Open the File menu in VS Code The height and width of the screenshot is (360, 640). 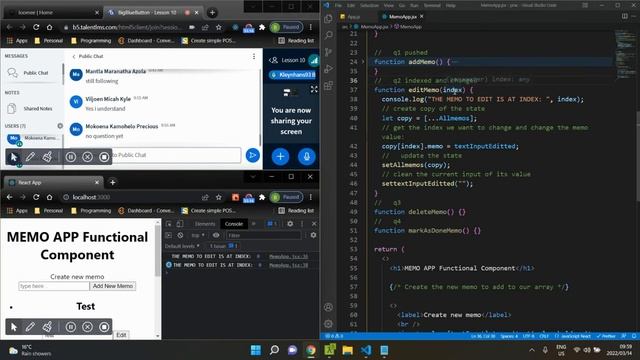point(338,5)
